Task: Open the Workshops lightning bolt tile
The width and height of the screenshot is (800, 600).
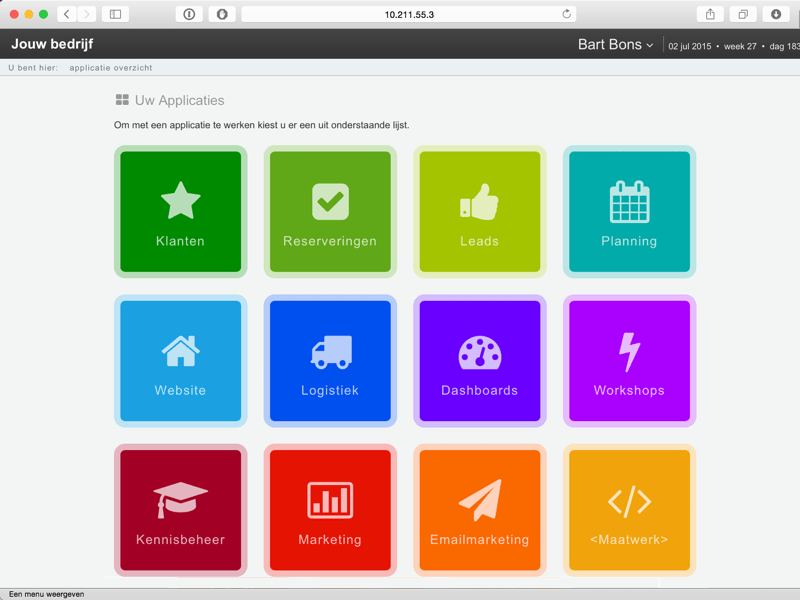Action: (x=629, y=361)
